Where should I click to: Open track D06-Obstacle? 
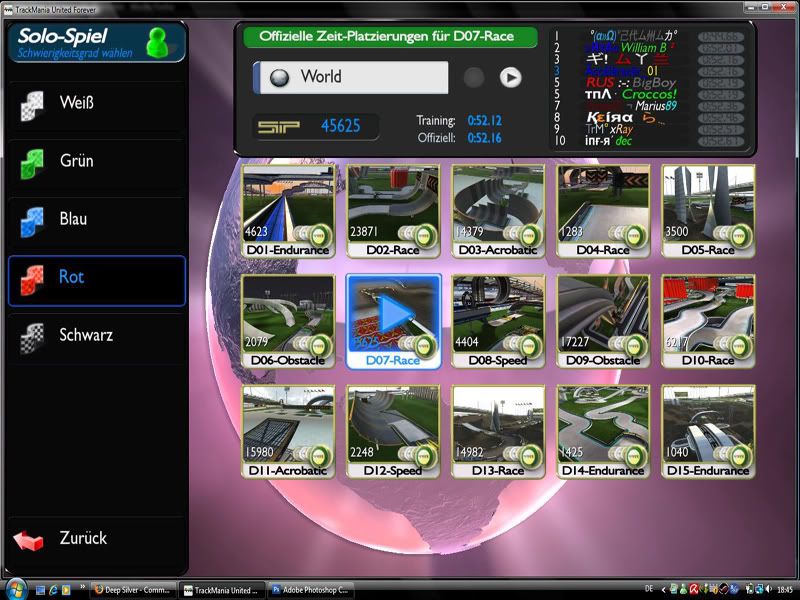pyautogui.click(x=288, y=321)
